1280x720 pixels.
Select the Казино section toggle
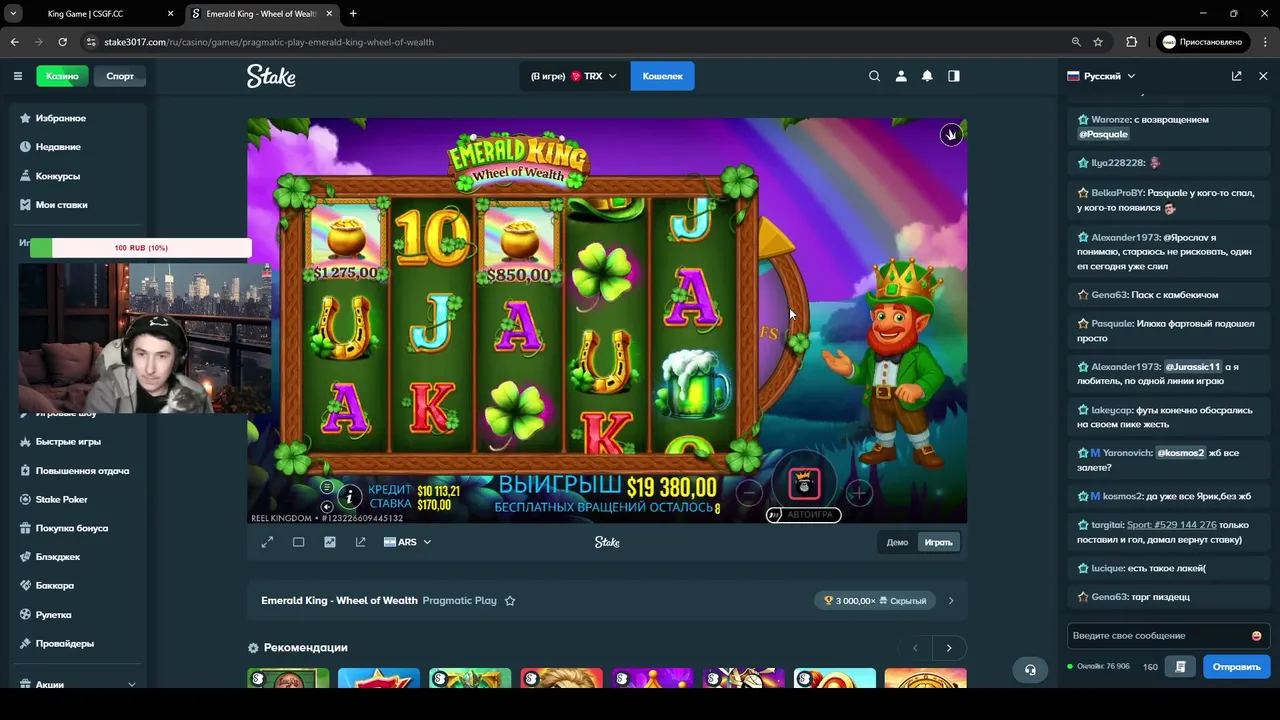coord(62,76)
